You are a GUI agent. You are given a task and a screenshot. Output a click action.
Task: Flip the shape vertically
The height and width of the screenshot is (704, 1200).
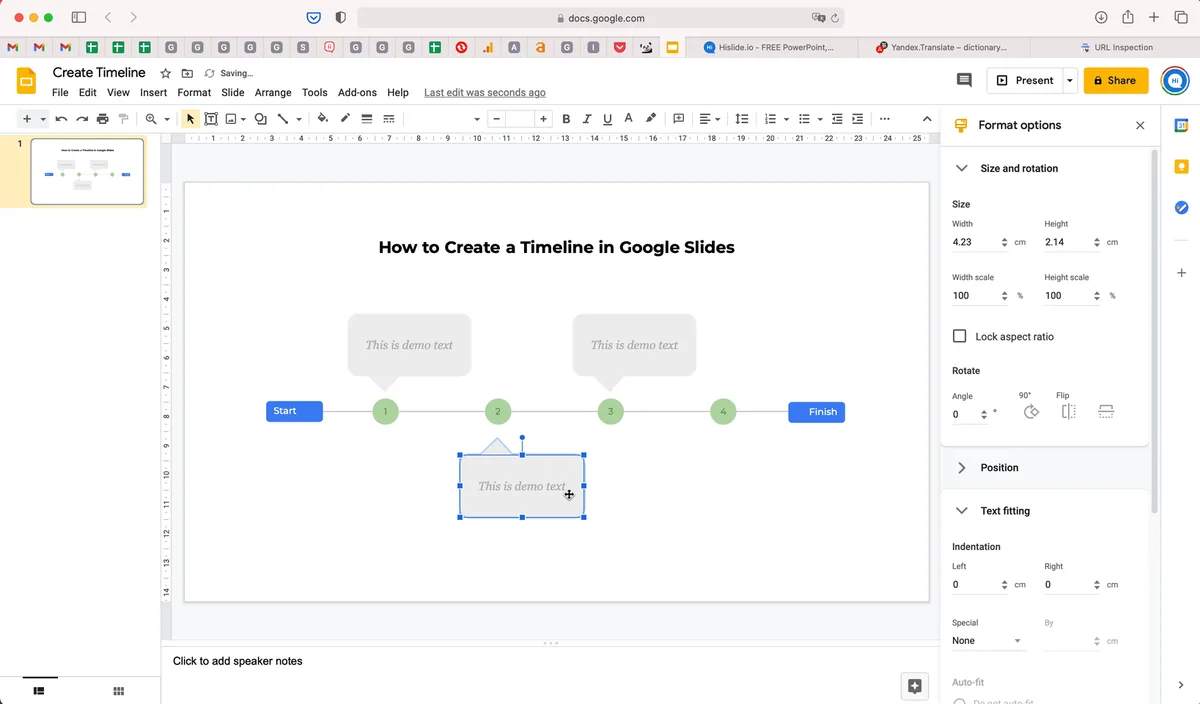1106,412
